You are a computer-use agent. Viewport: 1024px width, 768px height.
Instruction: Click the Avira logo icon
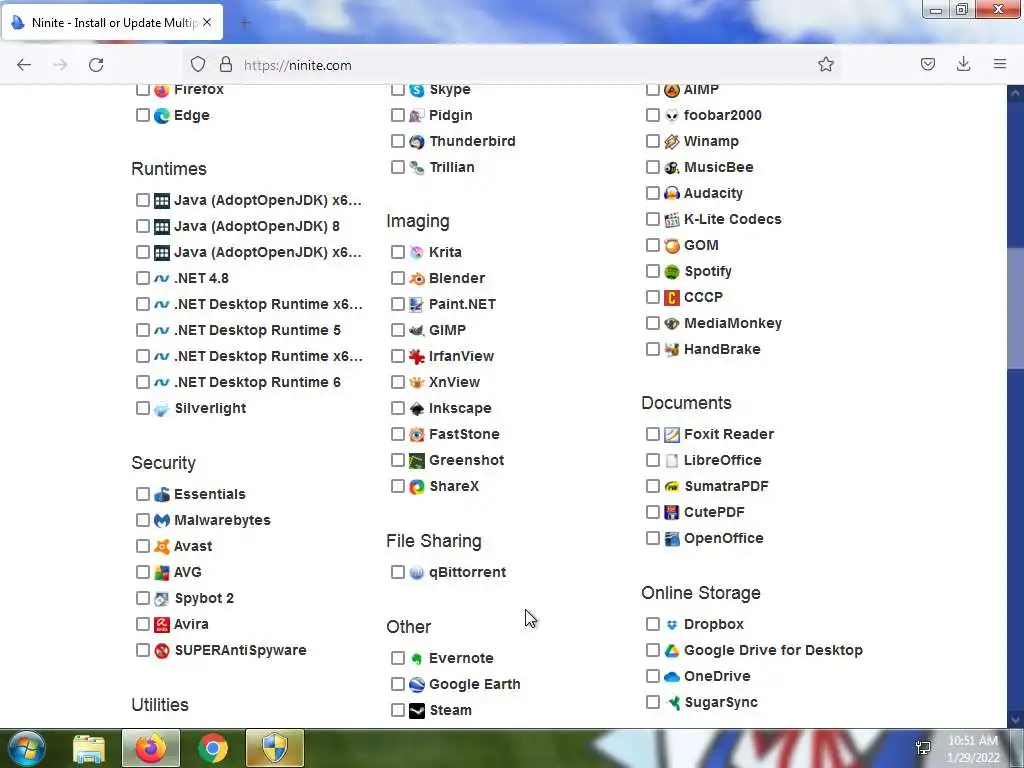point(161,624)
